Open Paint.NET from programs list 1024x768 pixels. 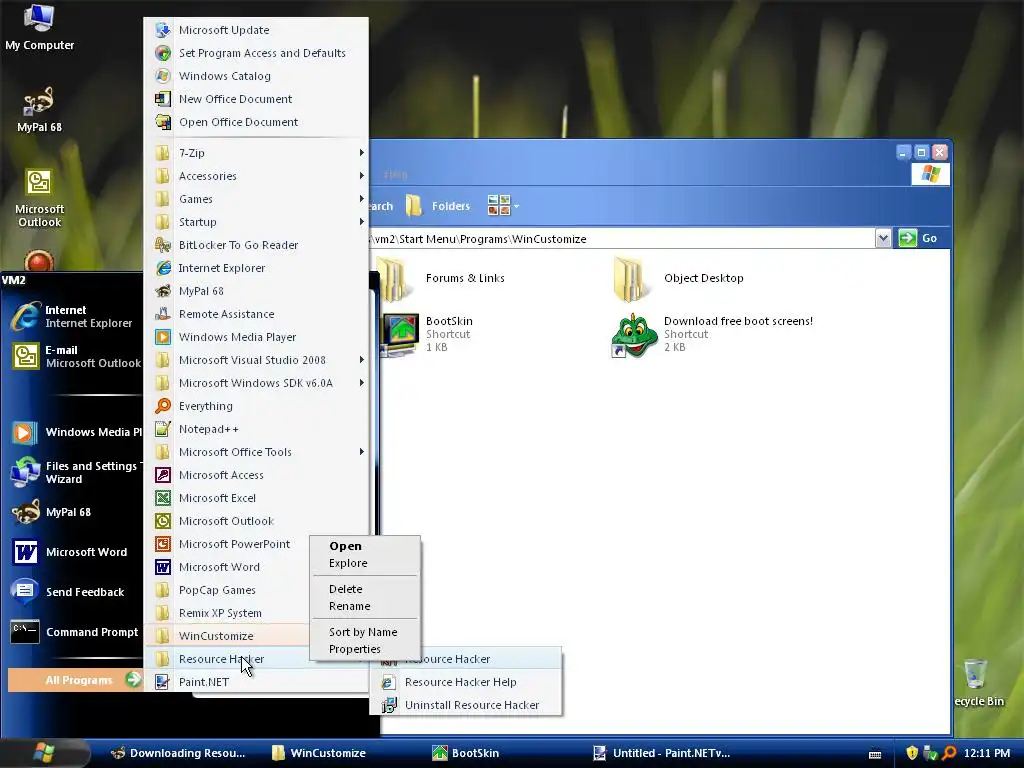pos(256,682)
